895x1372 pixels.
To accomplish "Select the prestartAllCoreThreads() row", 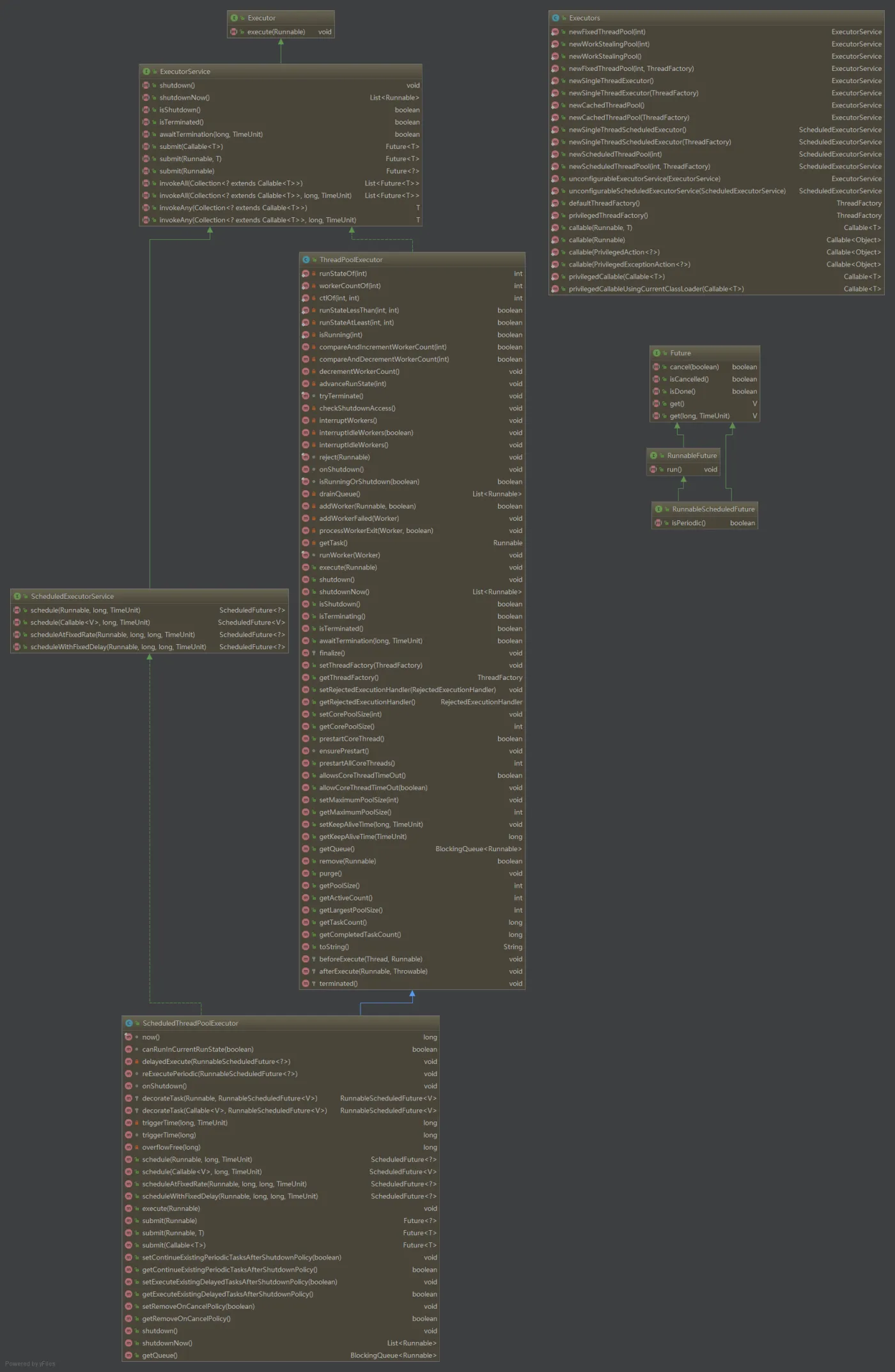I will [412, 764].
